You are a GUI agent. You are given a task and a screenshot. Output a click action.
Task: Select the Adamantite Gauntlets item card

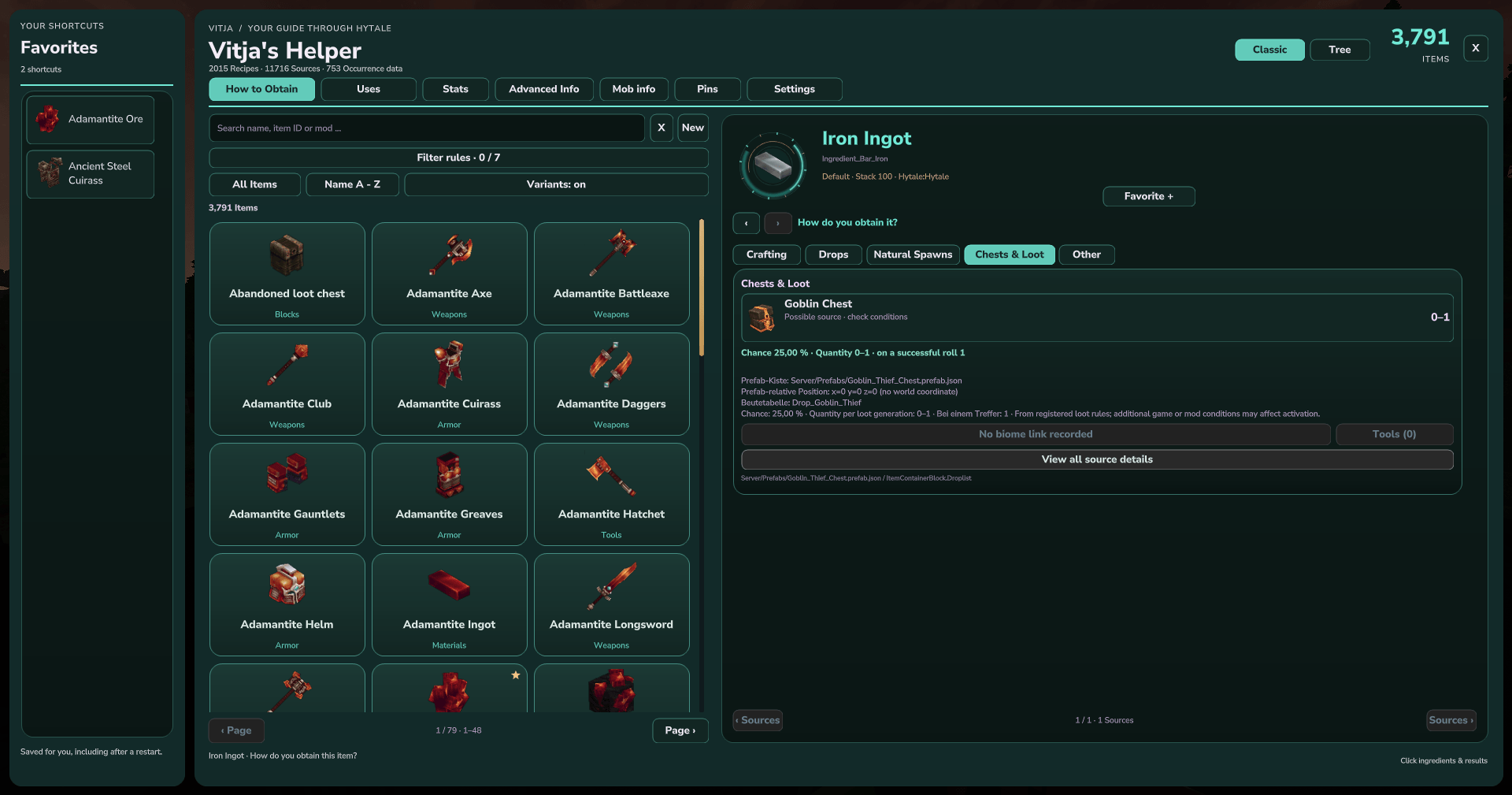[x=287, y=494]
